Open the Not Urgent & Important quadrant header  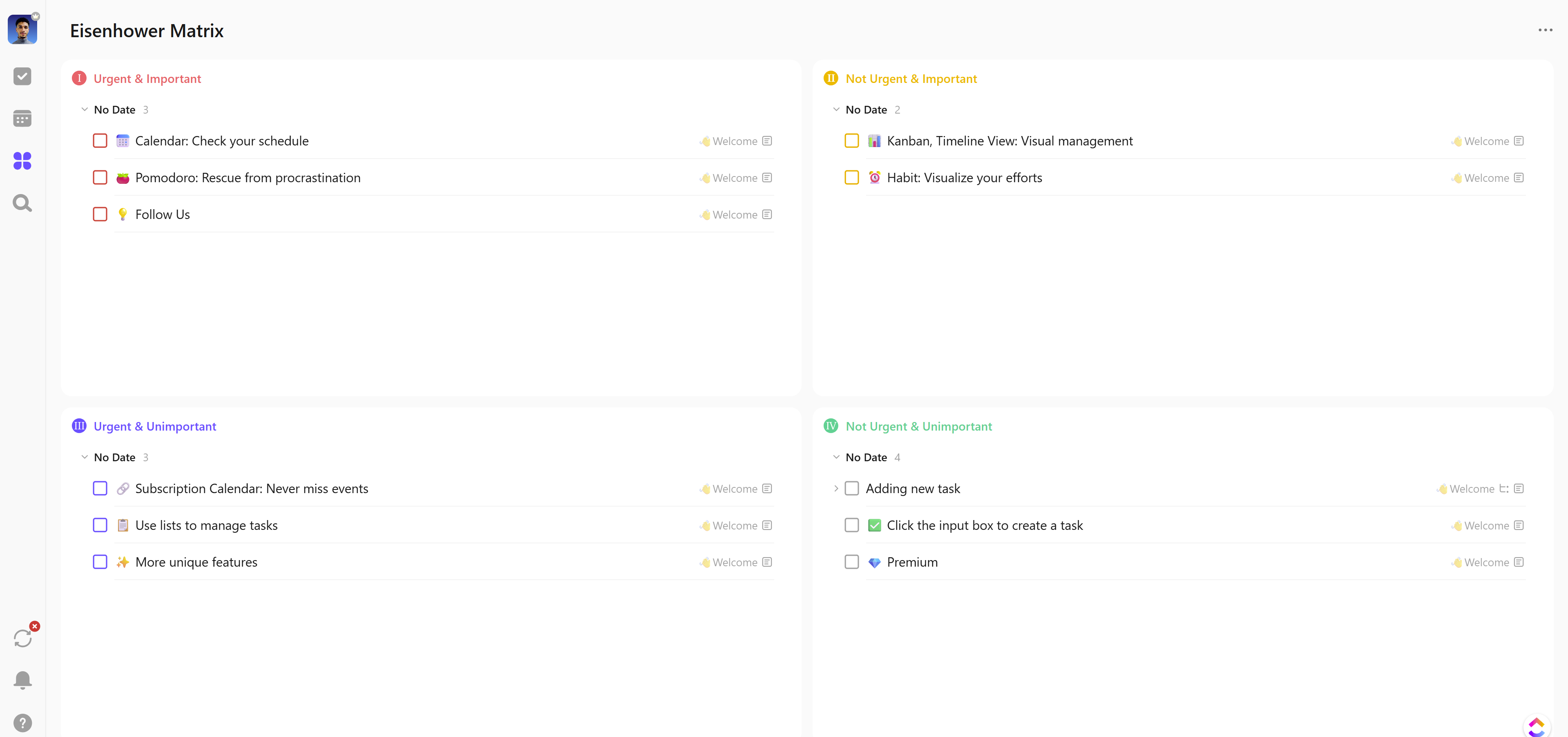click(911, 78)
